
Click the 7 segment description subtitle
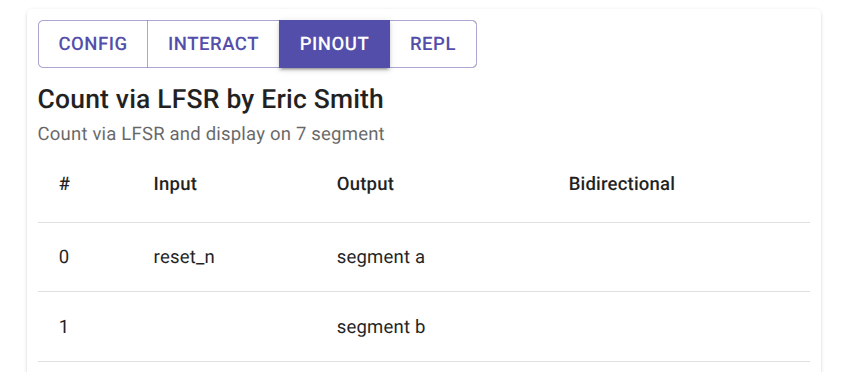pyautogui.click(x=211, y=134)
